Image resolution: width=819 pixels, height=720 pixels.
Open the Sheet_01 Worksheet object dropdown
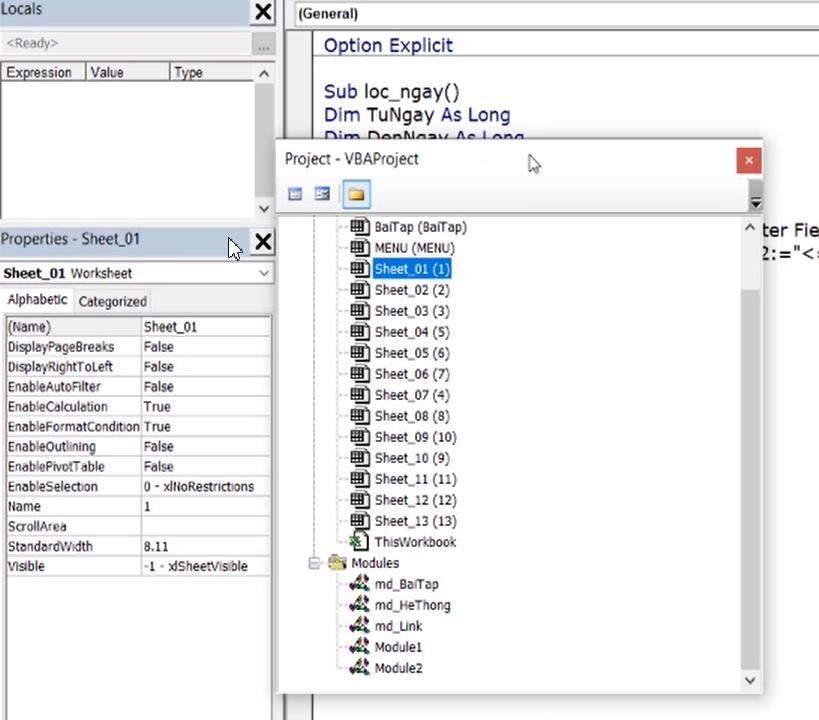263,272
